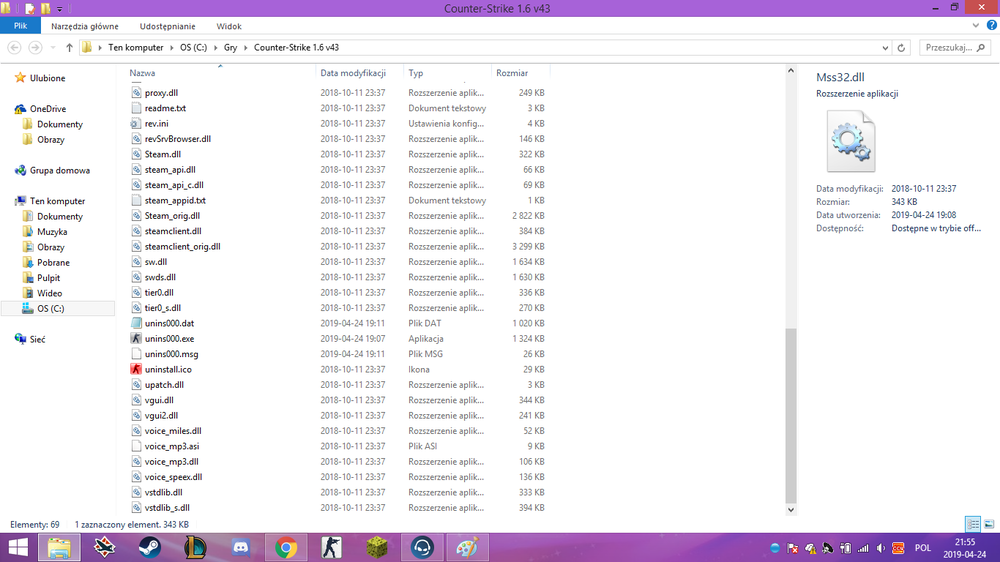Switch the POL input language

click(x=923, y=548)
